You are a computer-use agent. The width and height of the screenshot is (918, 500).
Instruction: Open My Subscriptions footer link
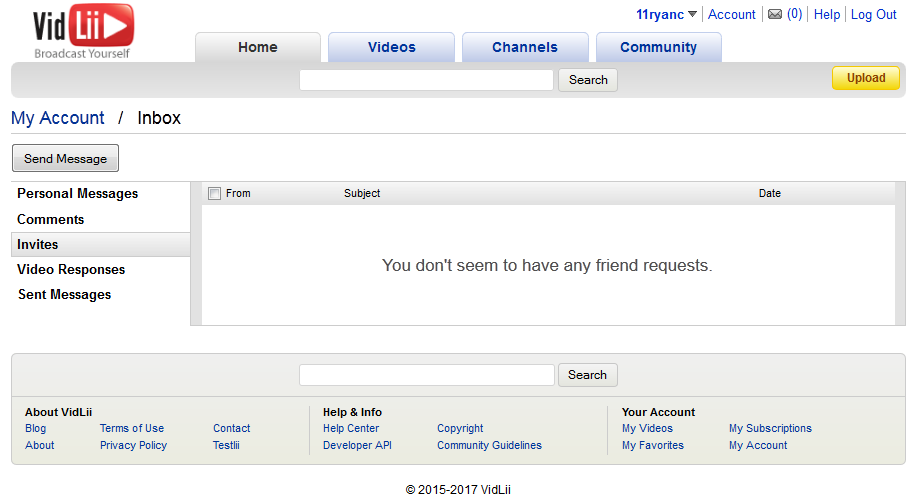pyautogui.click(x=770, y=428)
